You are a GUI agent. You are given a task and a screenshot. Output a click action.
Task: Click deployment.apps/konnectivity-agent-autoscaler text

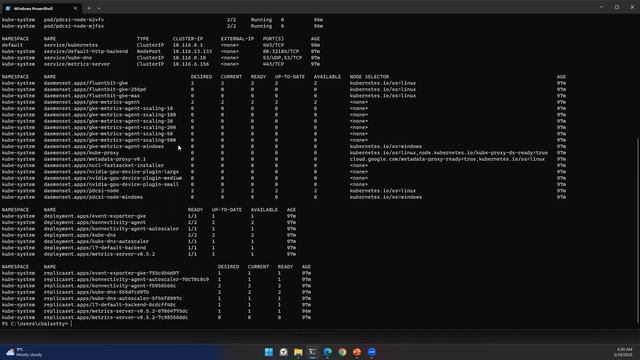pos(111,229)
